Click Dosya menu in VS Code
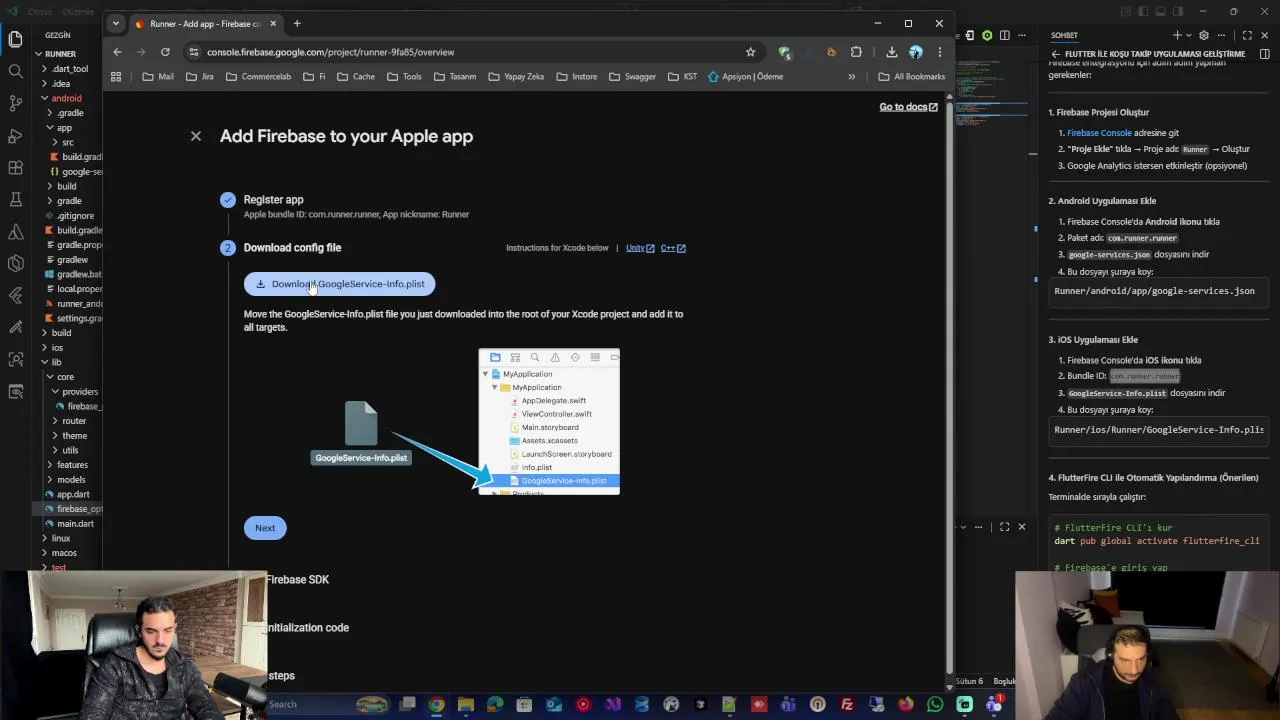The width and height of the screenshot is (1280, 720). (41, 11)
